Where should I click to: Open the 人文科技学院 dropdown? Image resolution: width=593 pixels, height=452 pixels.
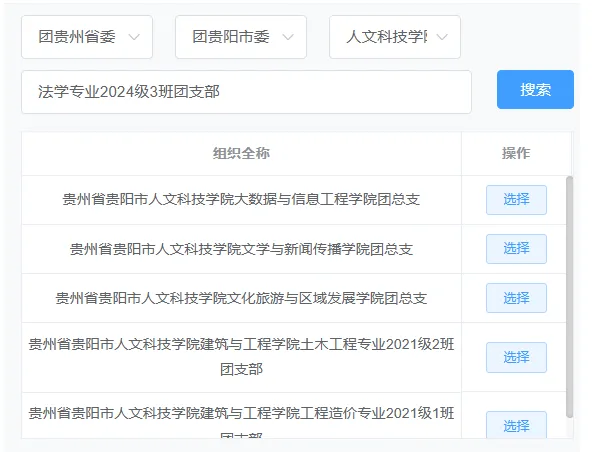395,37
